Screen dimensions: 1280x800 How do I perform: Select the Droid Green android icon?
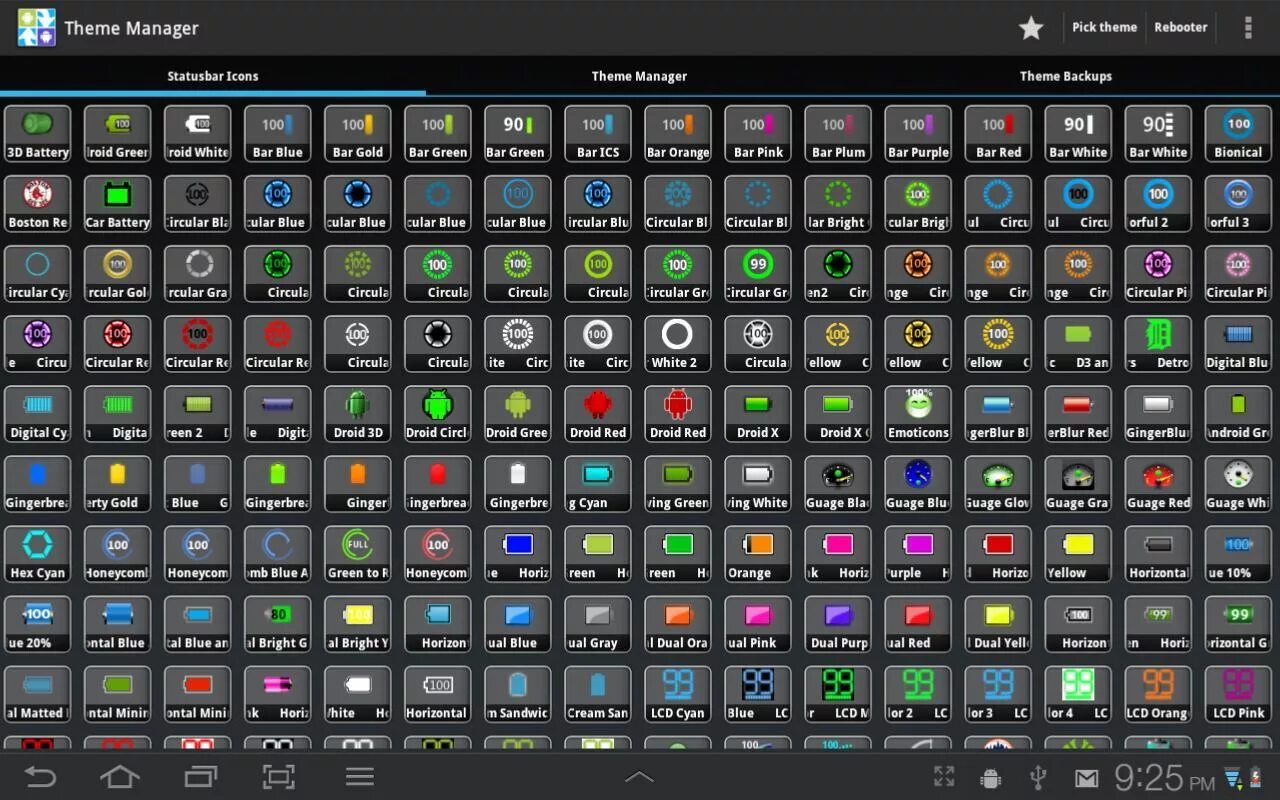click(518, 414)
